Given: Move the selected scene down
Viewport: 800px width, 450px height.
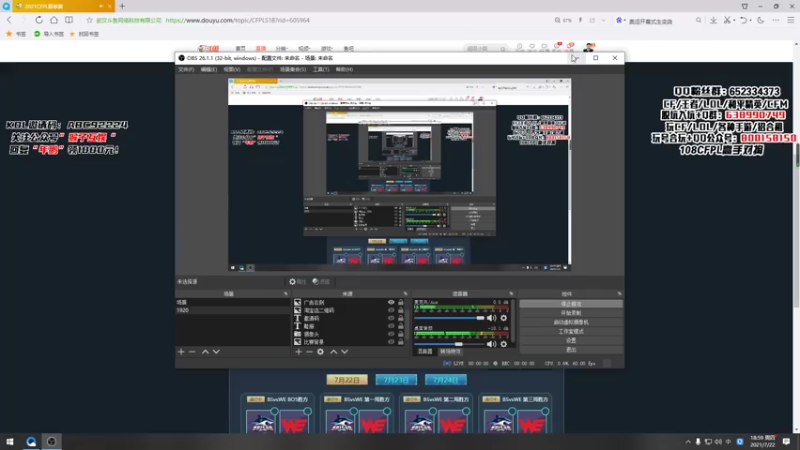Looking at the screenshot, I should pos(216,352).
